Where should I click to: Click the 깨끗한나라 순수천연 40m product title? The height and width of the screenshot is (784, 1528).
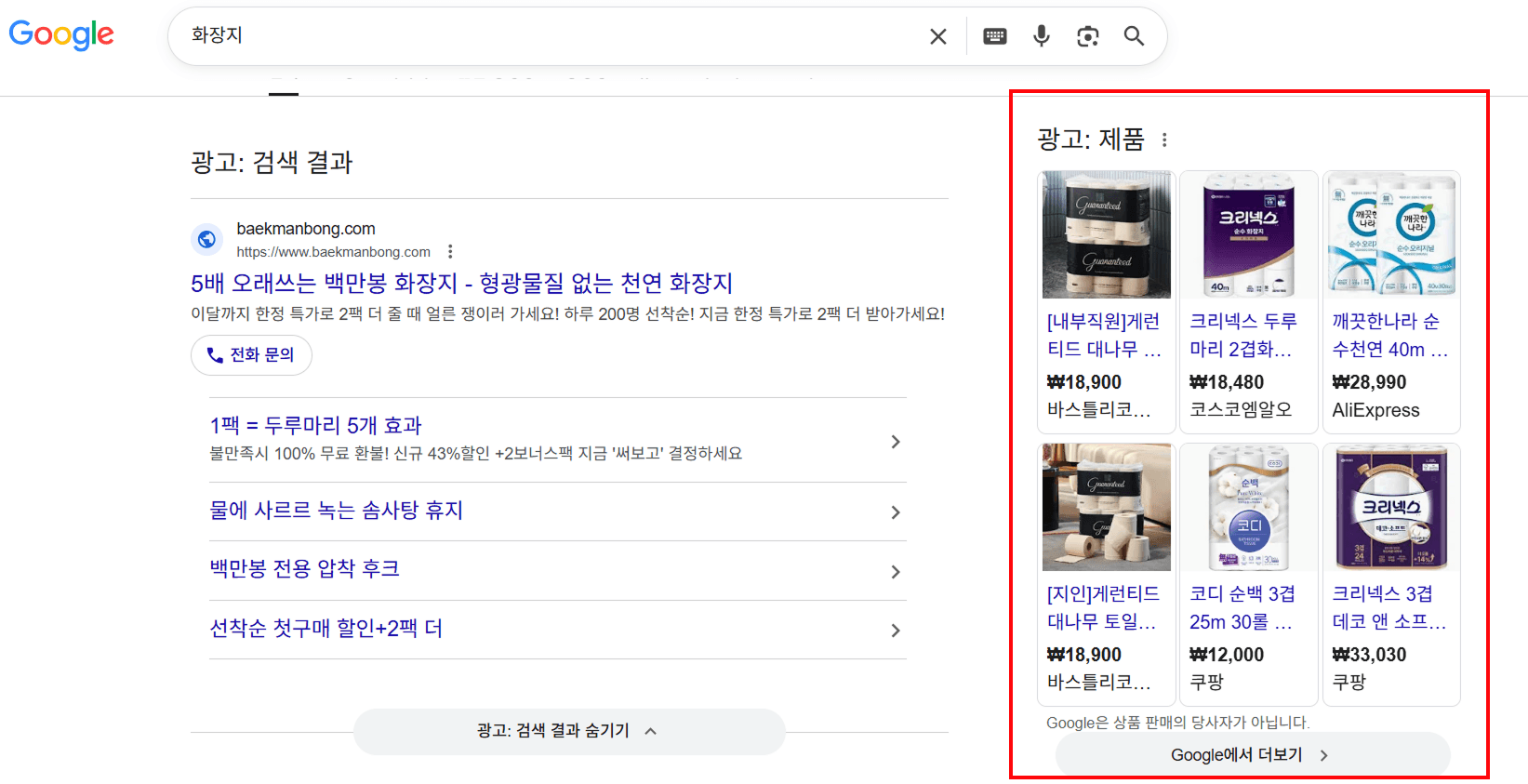(x=1389, y=336)
